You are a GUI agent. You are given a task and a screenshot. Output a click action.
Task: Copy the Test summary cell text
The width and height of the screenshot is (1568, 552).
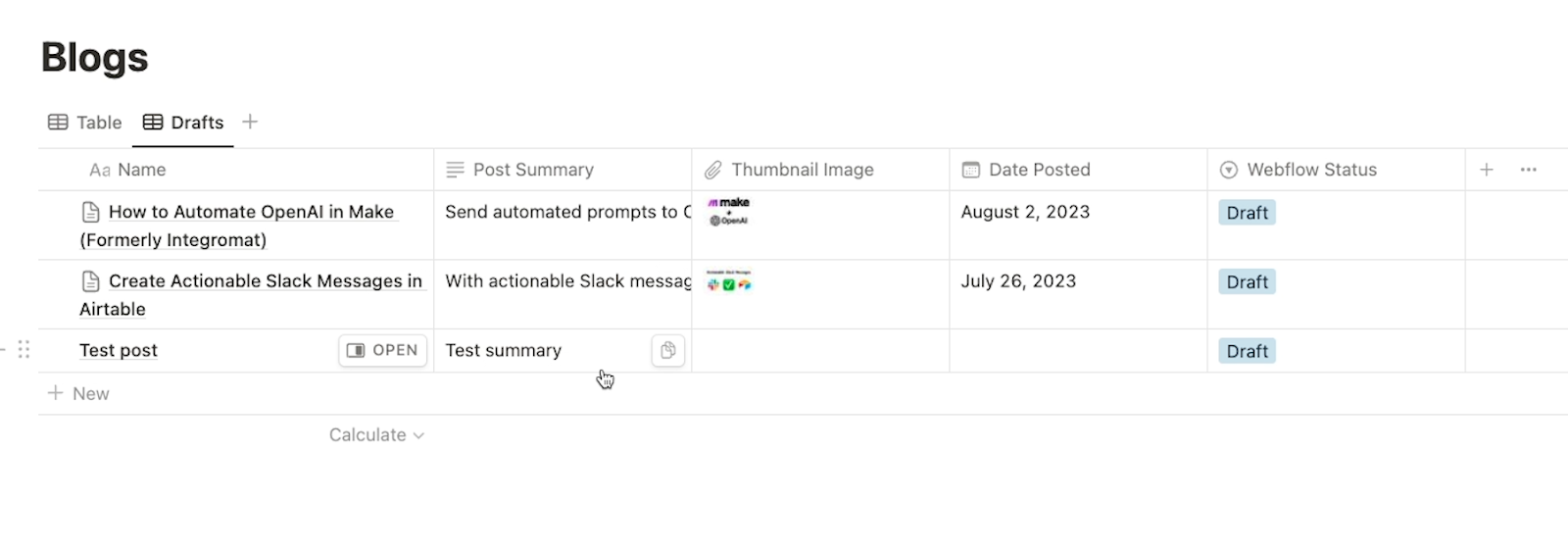(667, 350)
